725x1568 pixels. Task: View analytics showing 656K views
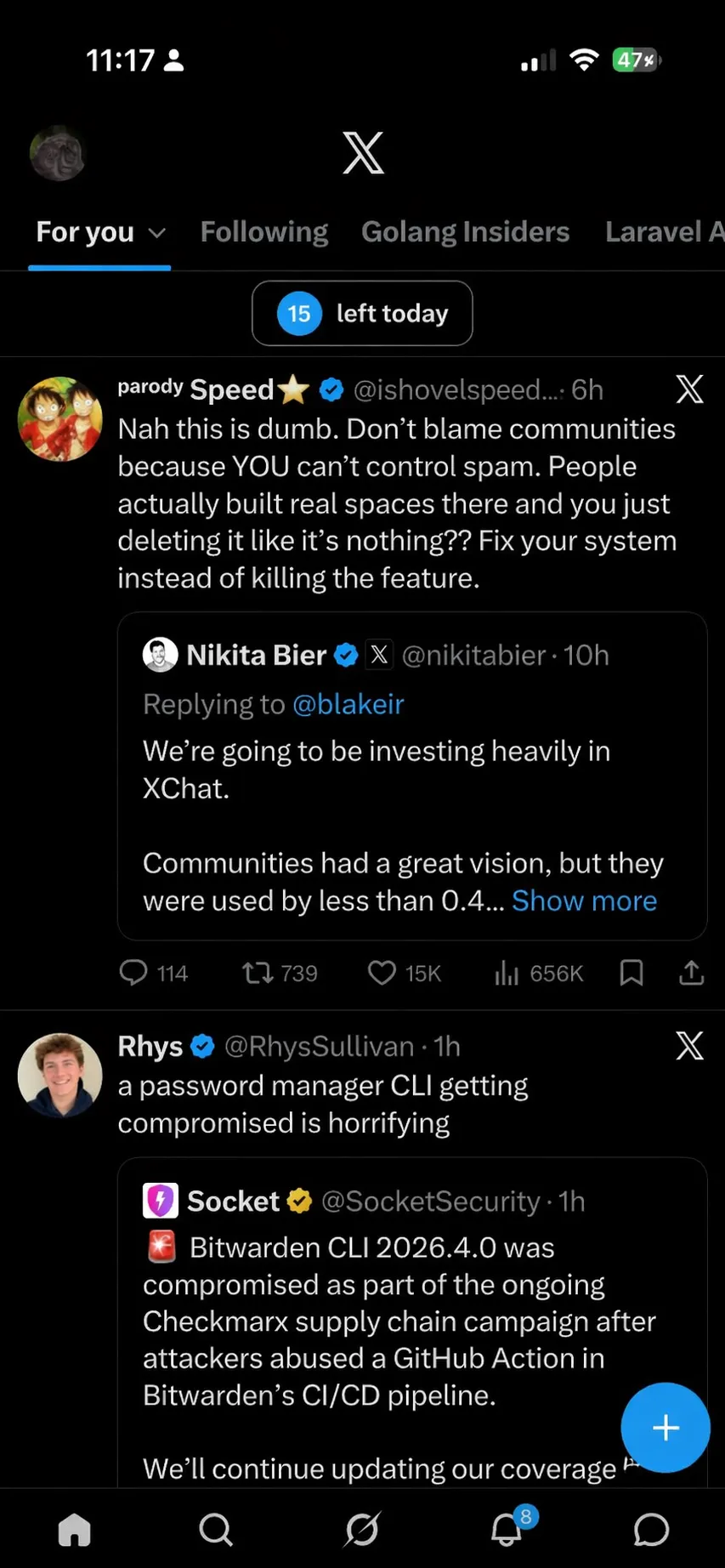539,973
